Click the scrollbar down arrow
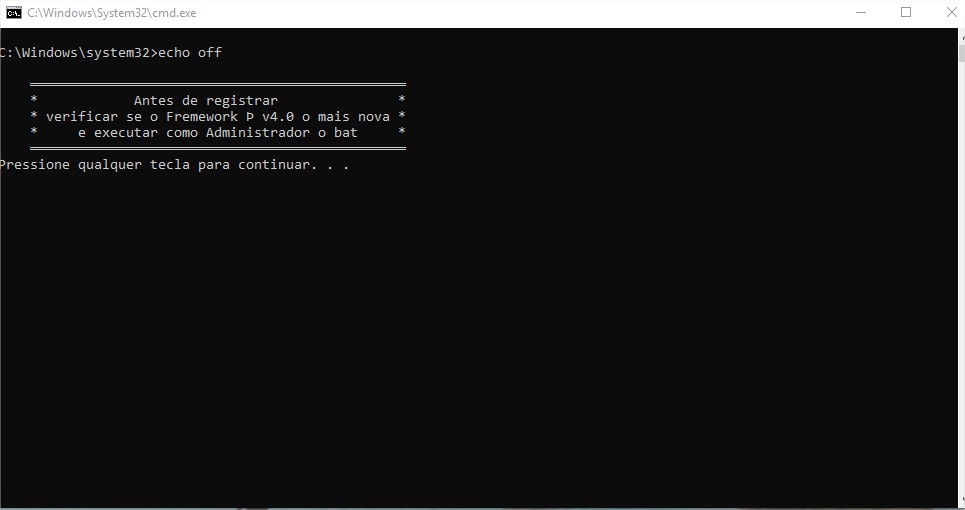 pos(962,501)
